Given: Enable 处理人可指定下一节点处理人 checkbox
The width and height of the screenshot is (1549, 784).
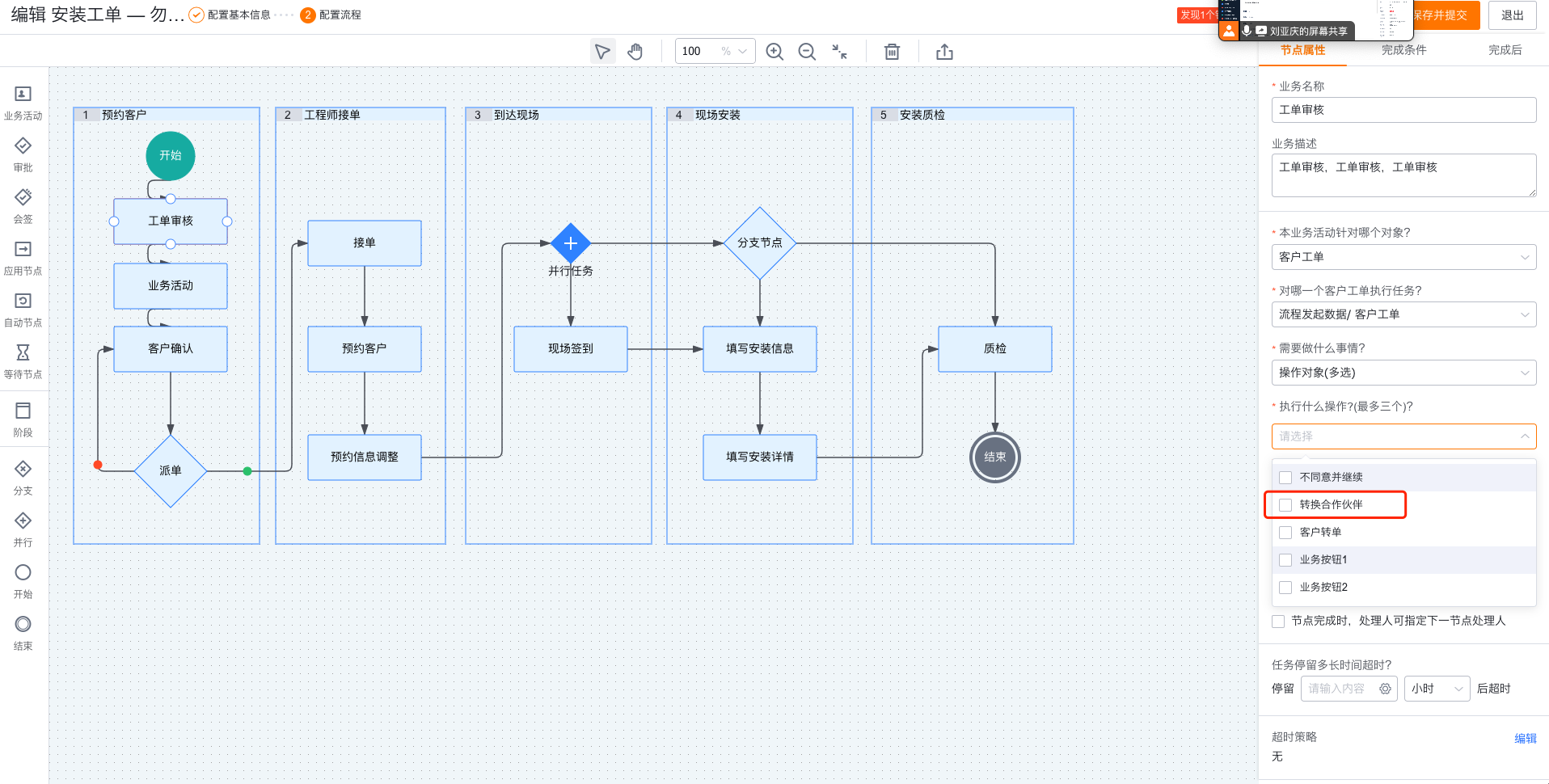Looking at the screenshot, I should (1278, 622).
